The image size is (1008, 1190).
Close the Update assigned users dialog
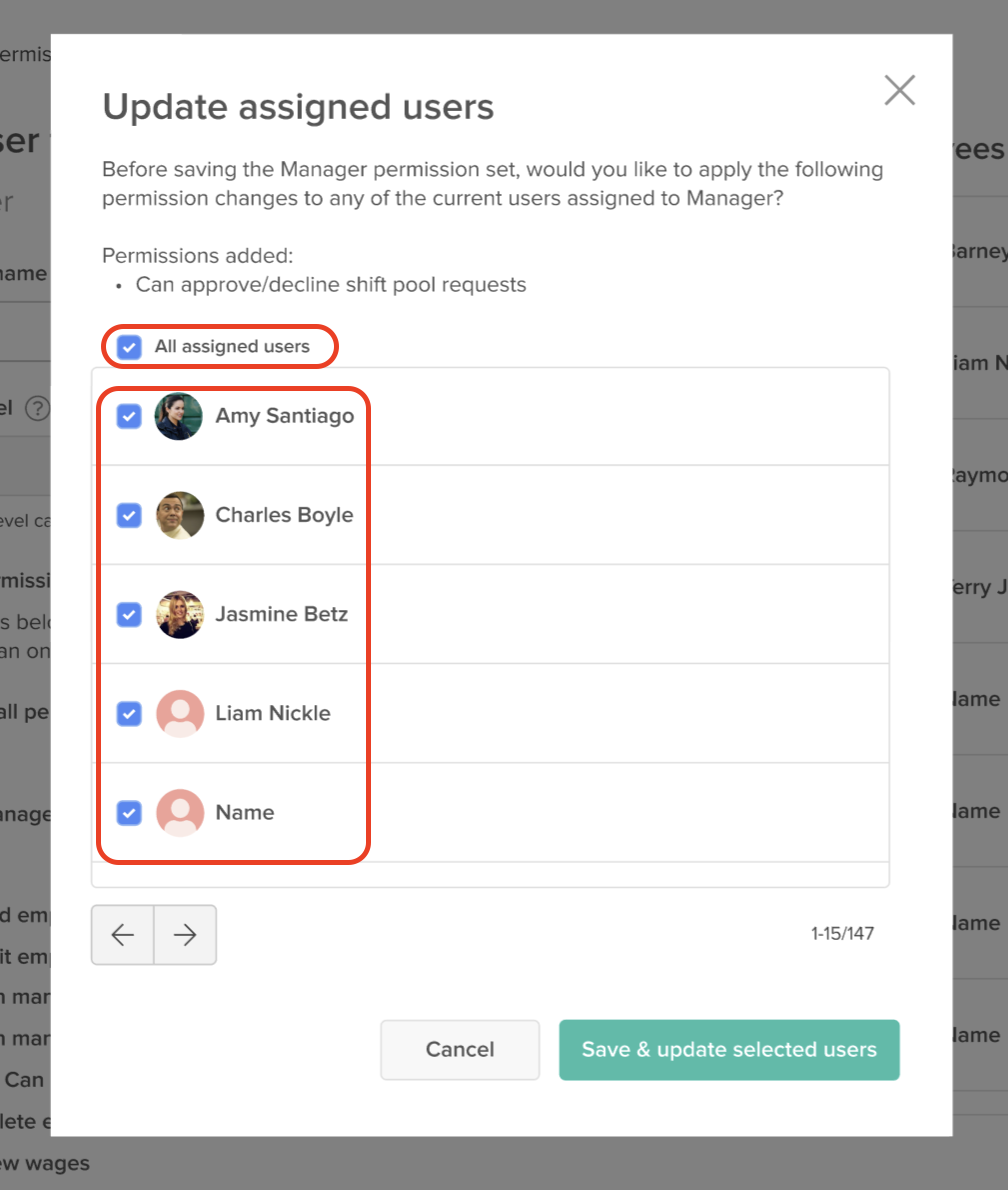(x=899, y=90)
